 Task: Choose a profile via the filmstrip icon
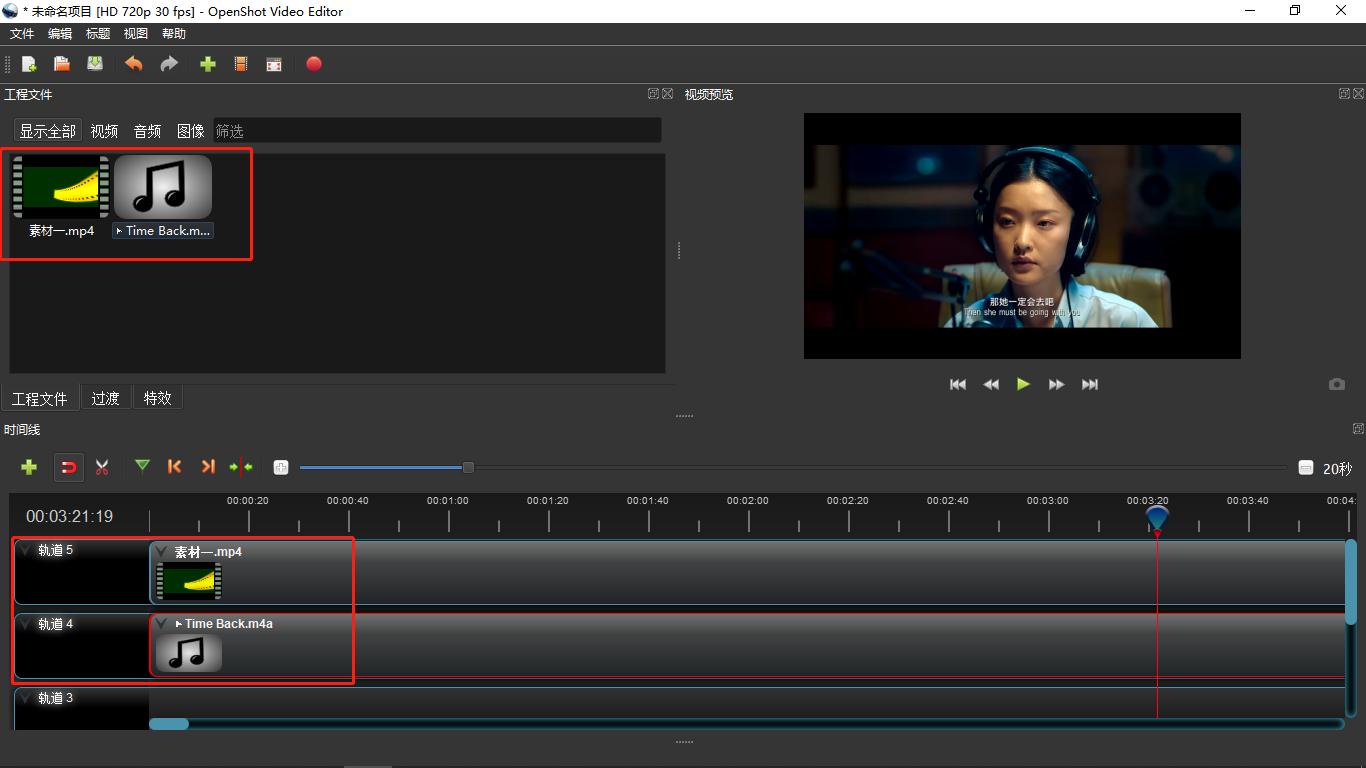pyautogui.click(x=241, y=64)
